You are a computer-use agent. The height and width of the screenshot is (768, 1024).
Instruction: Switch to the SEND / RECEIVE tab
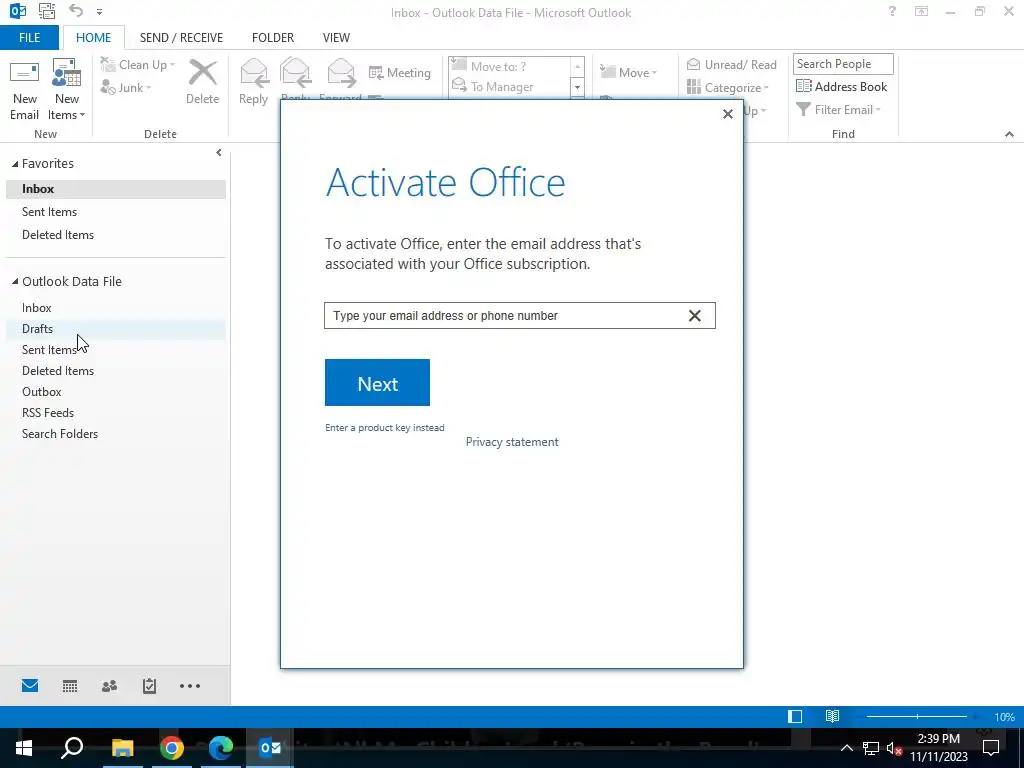click(182, 37)
